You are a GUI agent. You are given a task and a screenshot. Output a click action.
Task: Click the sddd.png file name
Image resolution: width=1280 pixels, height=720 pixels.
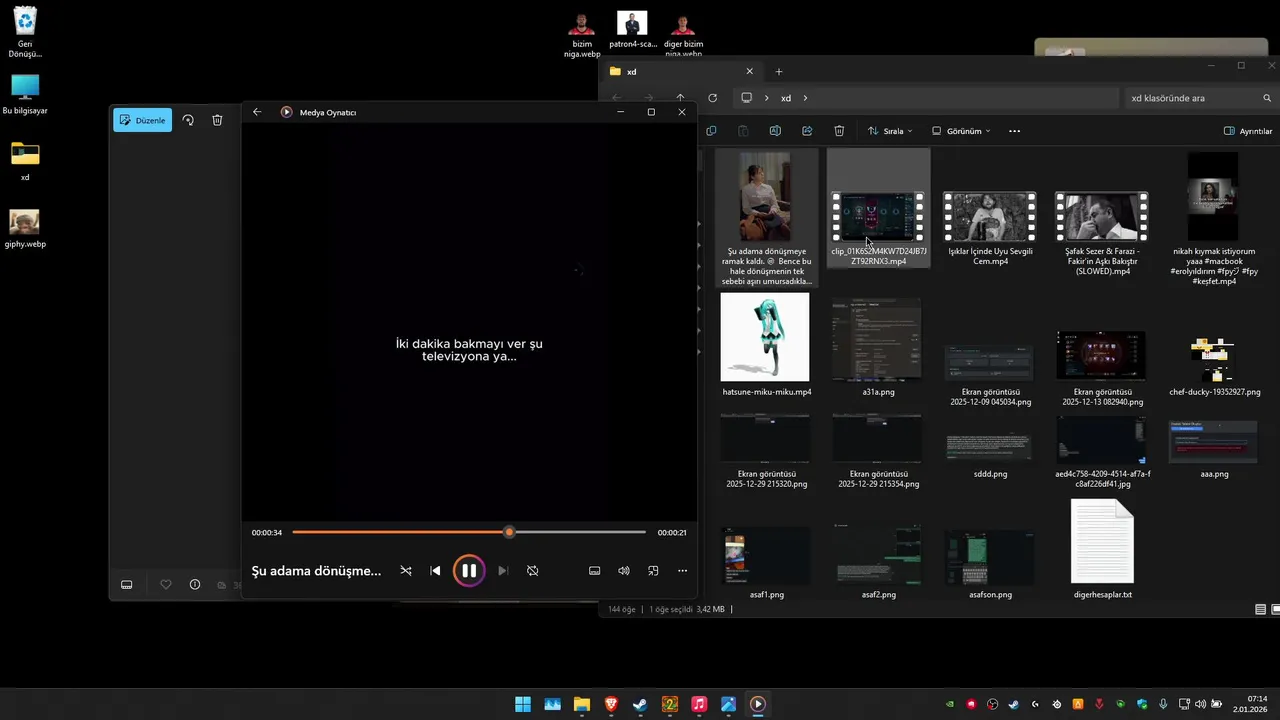tap(990, 474)
